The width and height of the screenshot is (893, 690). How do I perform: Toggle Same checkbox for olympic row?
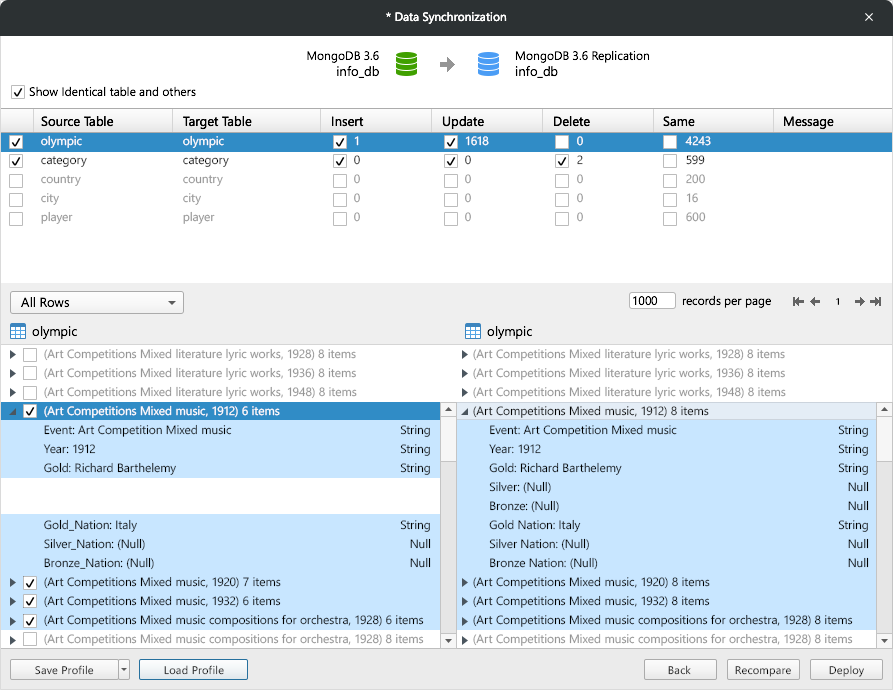(670, 142)
